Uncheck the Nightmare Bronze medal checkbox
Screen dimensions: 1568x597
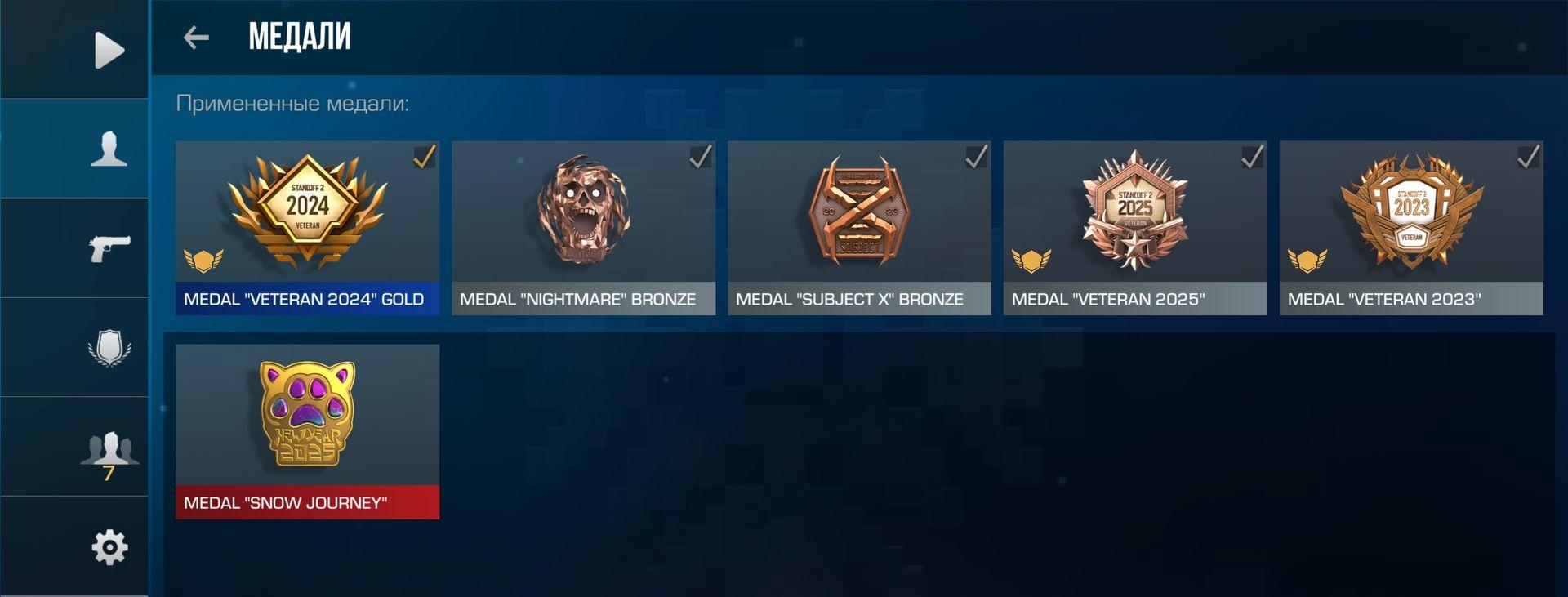click(701, 156)
